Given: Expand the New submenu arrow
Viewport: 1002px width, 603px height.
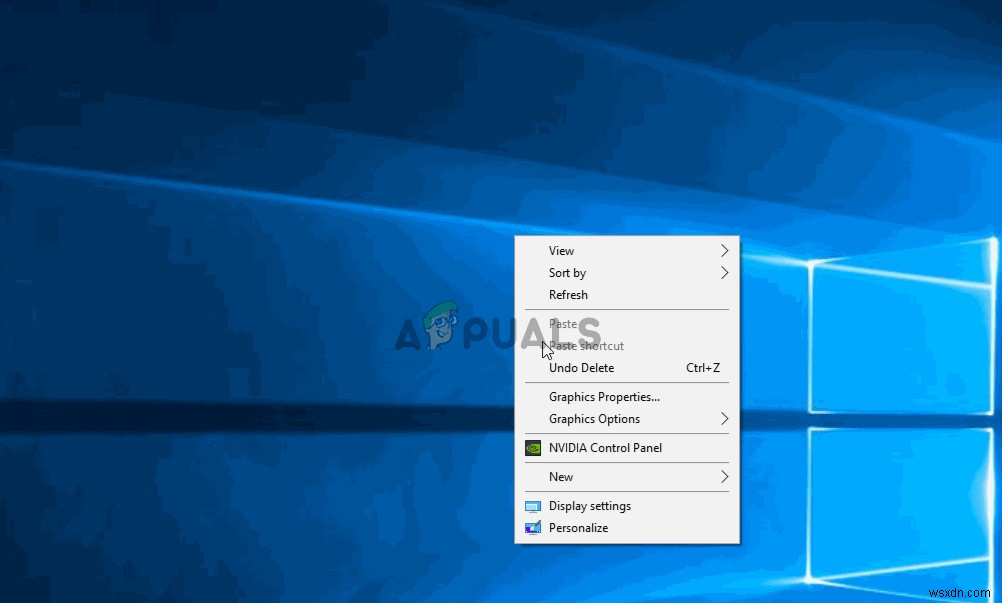Looking at the screenshot, I should (x=724, y=477).
